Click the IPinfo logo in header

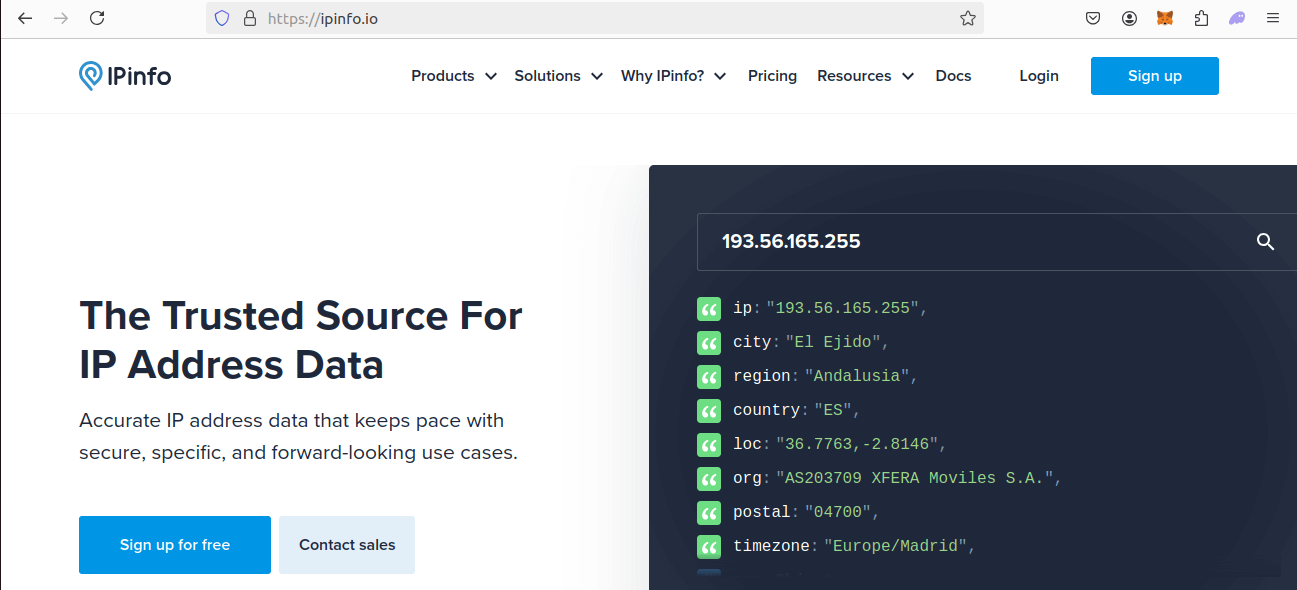tap(125, 76)
